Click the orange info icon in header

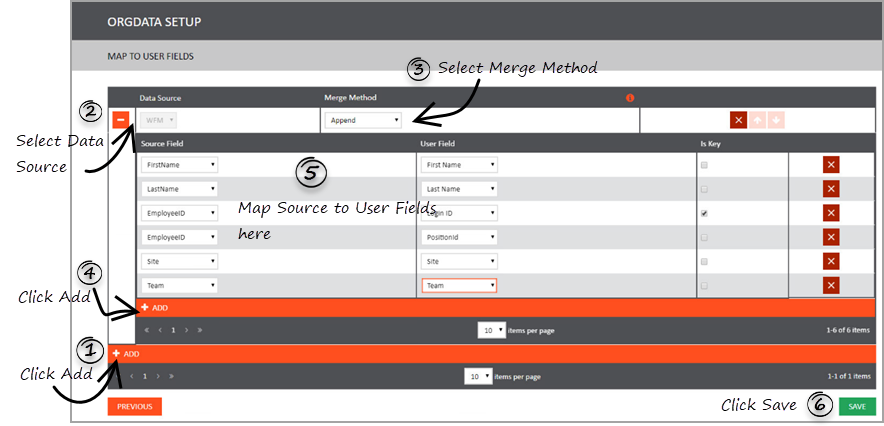coord(630,98)
